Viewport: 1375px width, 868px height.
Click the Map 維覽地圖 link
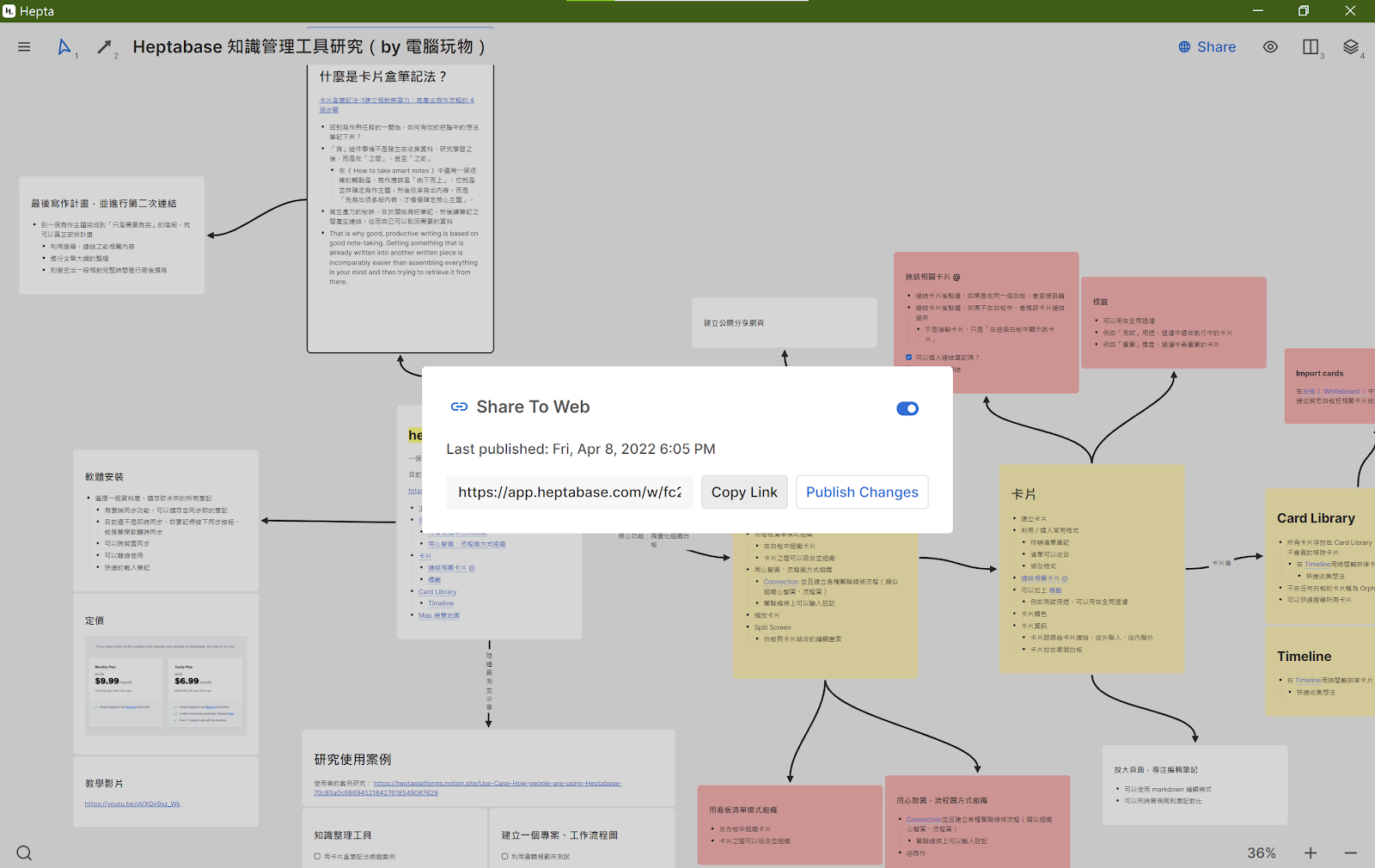point(438,615)
